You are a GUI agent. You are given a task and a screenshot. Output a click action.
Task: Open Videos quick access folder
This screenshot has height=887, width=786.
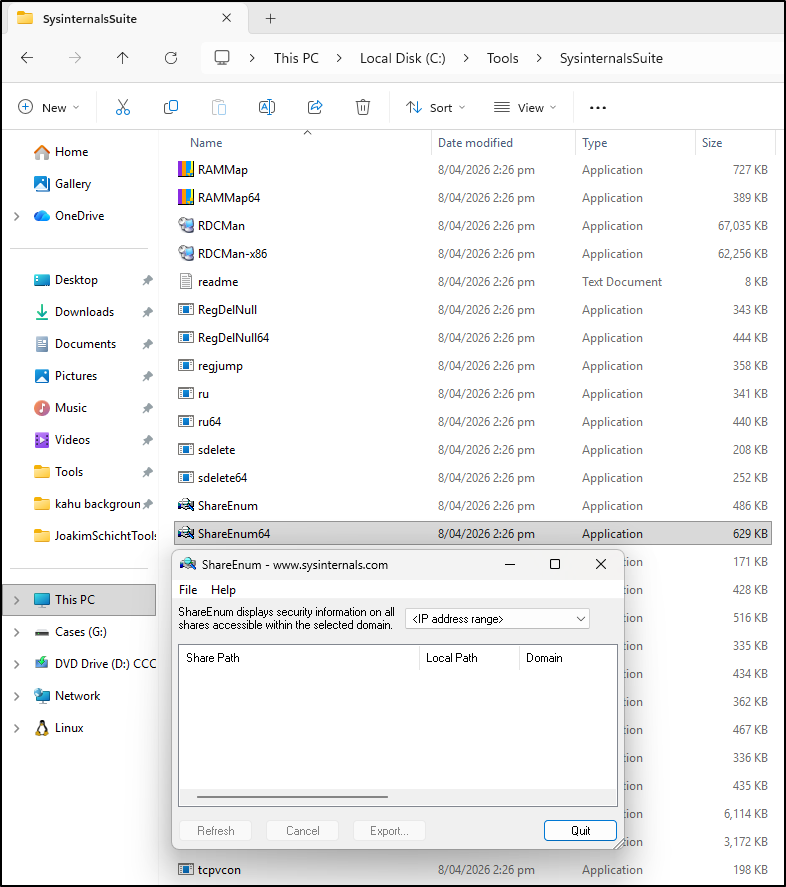(x=72, y=440)
